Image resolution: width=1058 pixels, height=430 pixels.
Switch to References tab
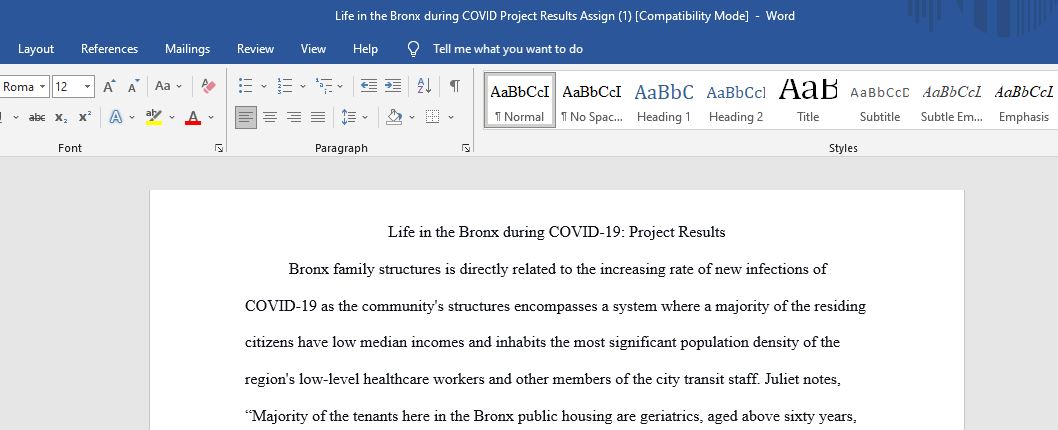click(109, 49)
